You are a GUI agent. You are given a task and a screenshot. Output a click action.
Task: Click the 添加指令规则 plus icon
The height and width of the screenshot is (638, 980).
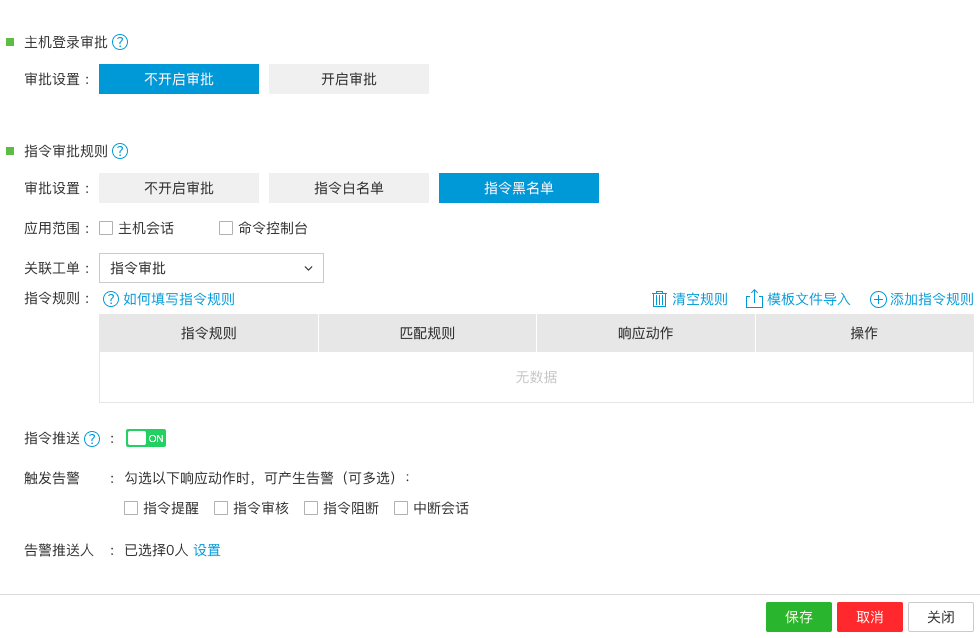(x=878, y=299)
